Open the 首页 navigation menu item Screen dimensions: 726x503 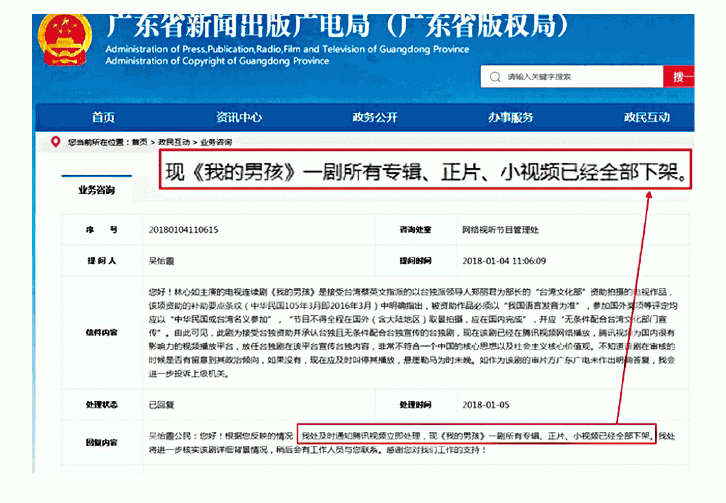[x=103, y=117]
